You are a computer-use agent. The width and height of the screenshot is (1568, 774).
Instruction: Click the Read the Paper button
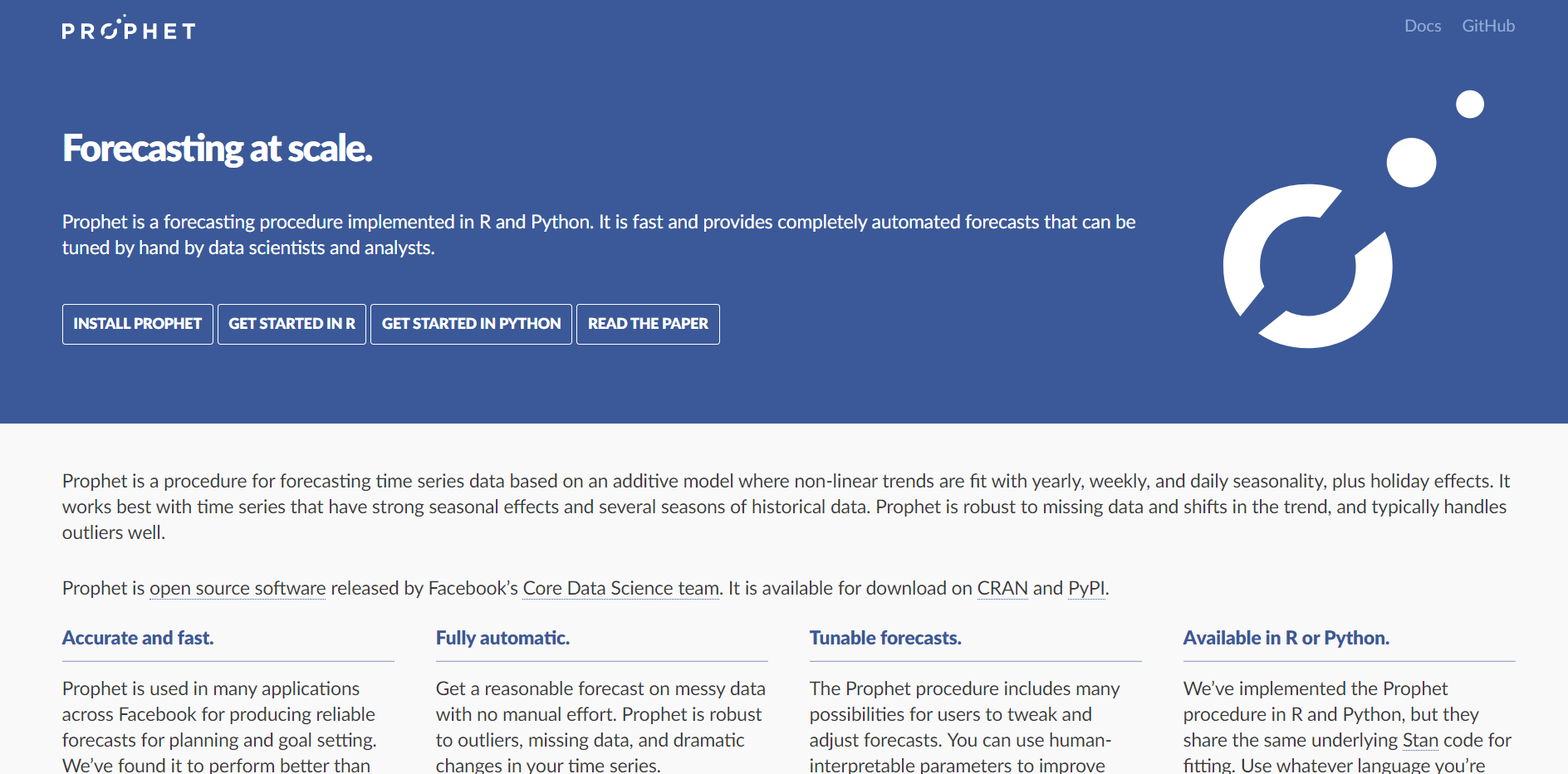pos(648,324)
